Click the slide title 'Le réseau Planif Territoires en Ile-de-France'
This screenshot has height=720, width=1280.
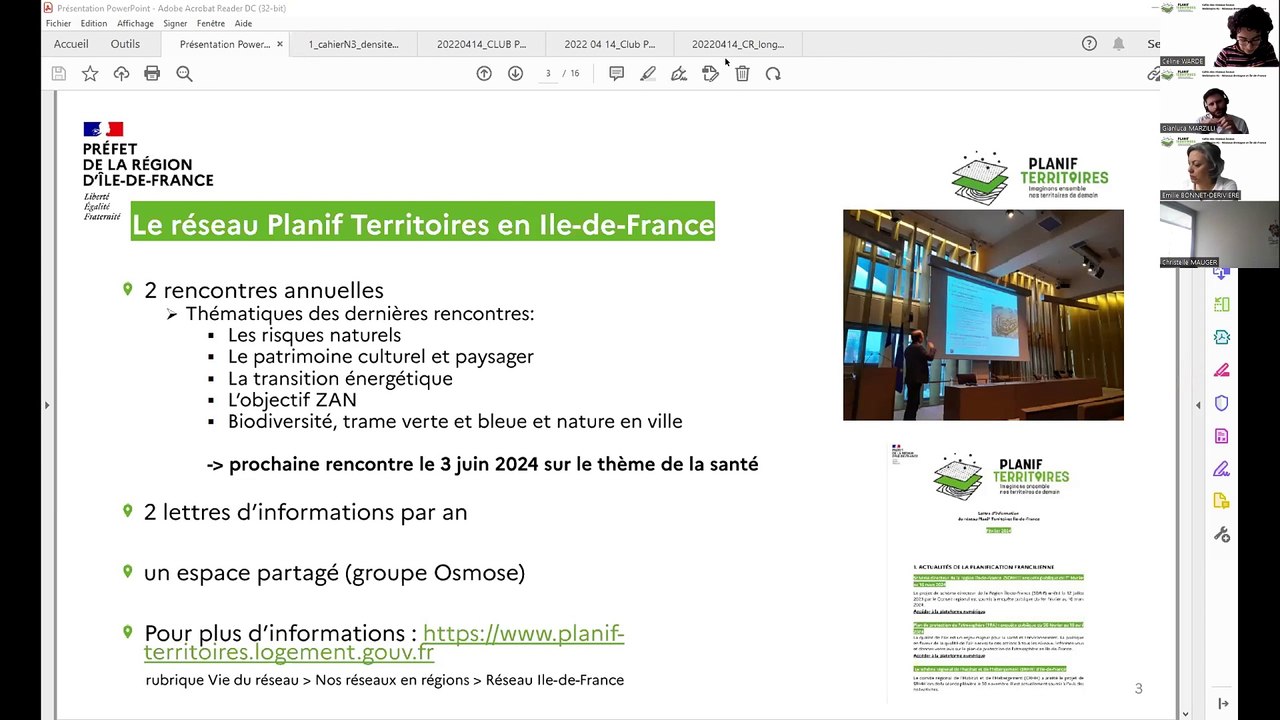[423, 224]
